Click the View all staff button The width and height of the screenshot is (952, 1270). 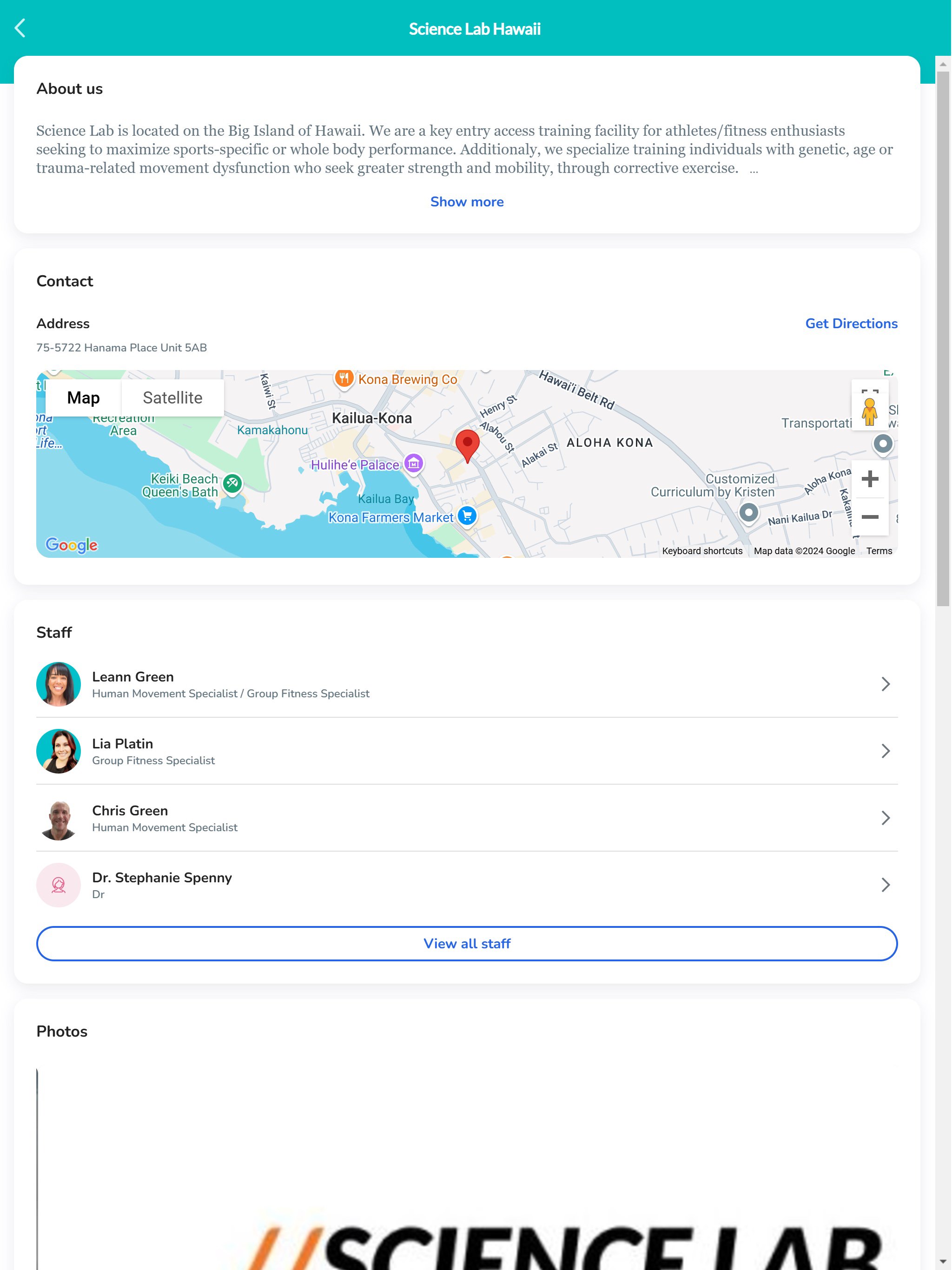(467, 943)
